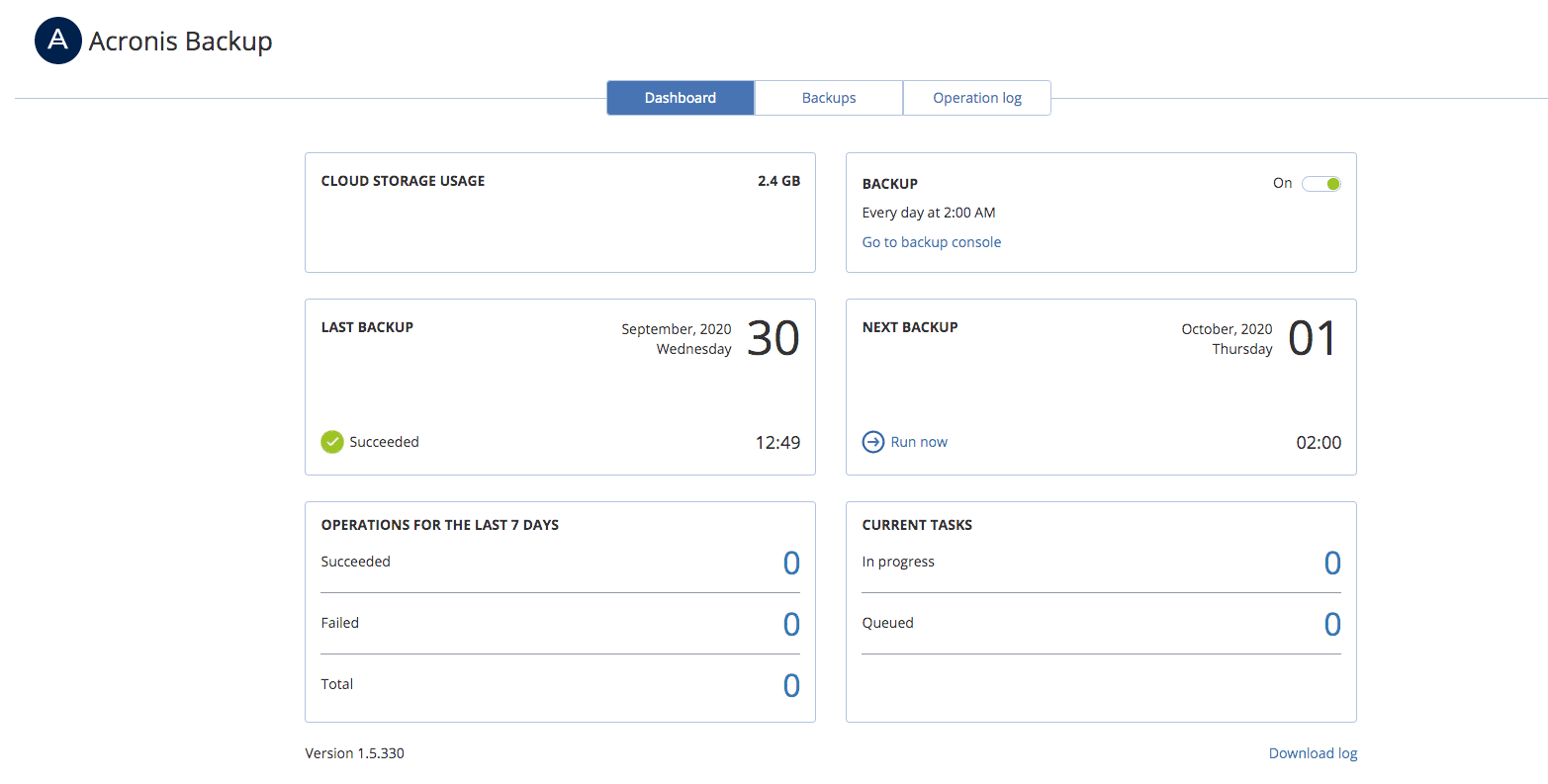This screenshot has width=1548, height=784.
Task: Open the Backups tab
Action: (x=829, y=98)
